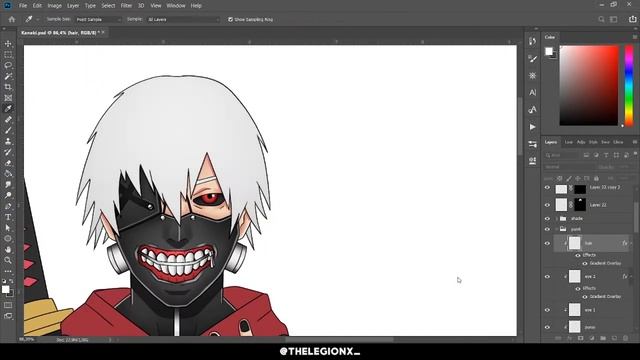Viewport: 640px width, 360px height.
Task: Open the Layer menu
Action: [73, 6]
